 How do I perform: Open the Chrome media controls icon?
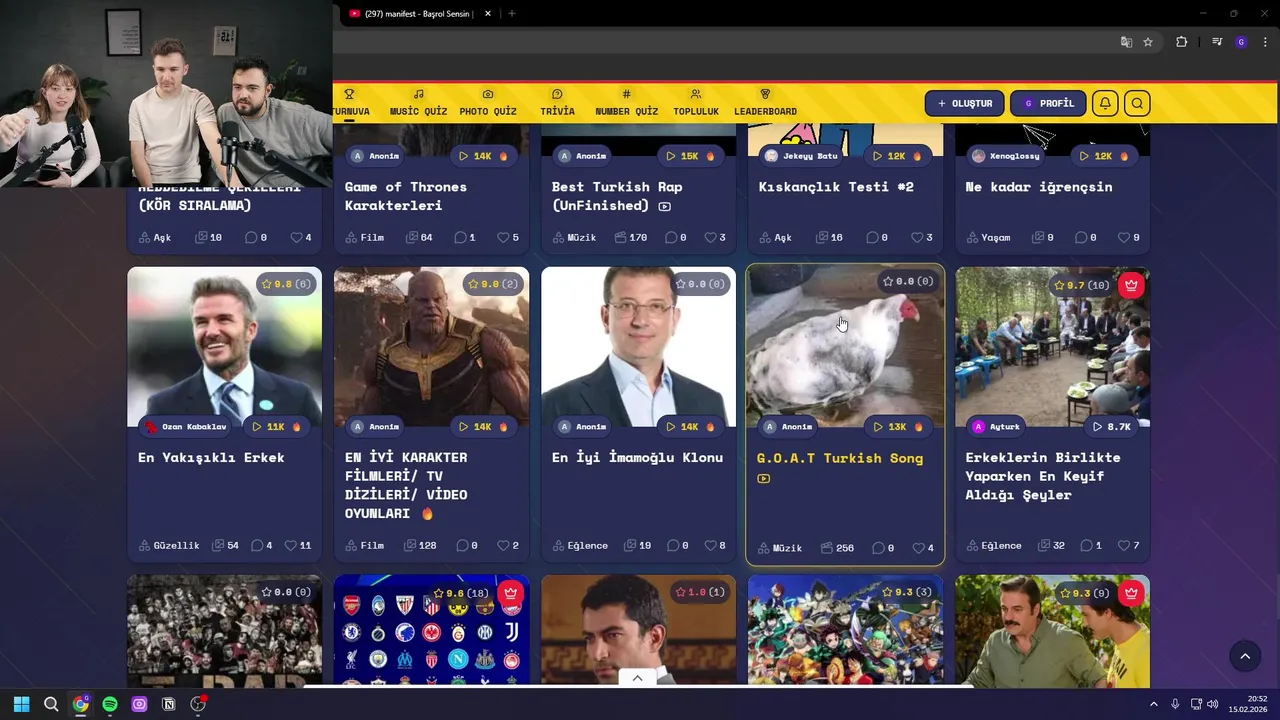point(1217,42)
